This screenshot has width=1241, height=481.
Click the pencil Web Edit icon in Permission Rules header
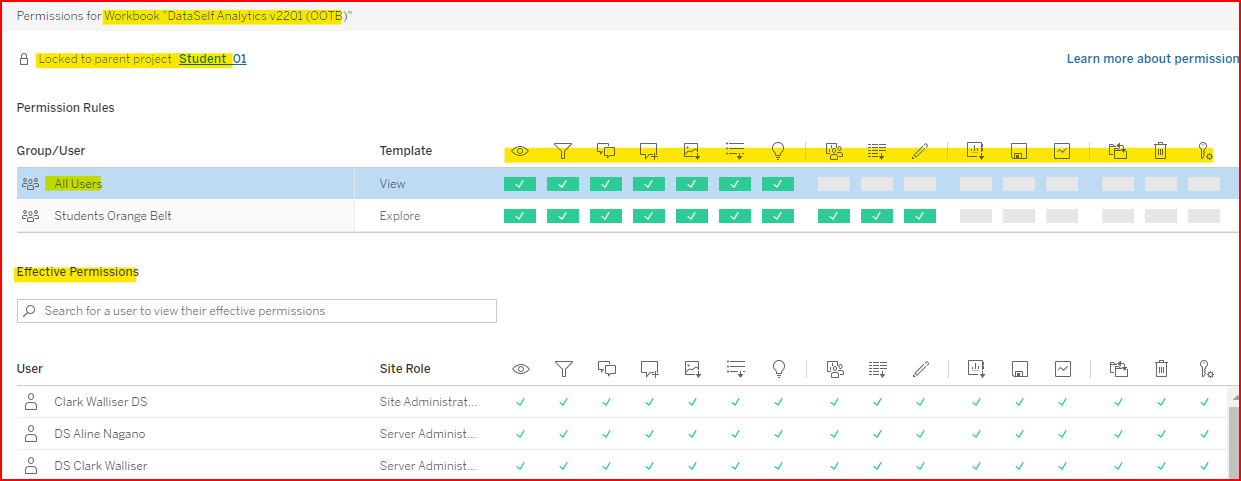pyautogui.click(x=920, y=151)
